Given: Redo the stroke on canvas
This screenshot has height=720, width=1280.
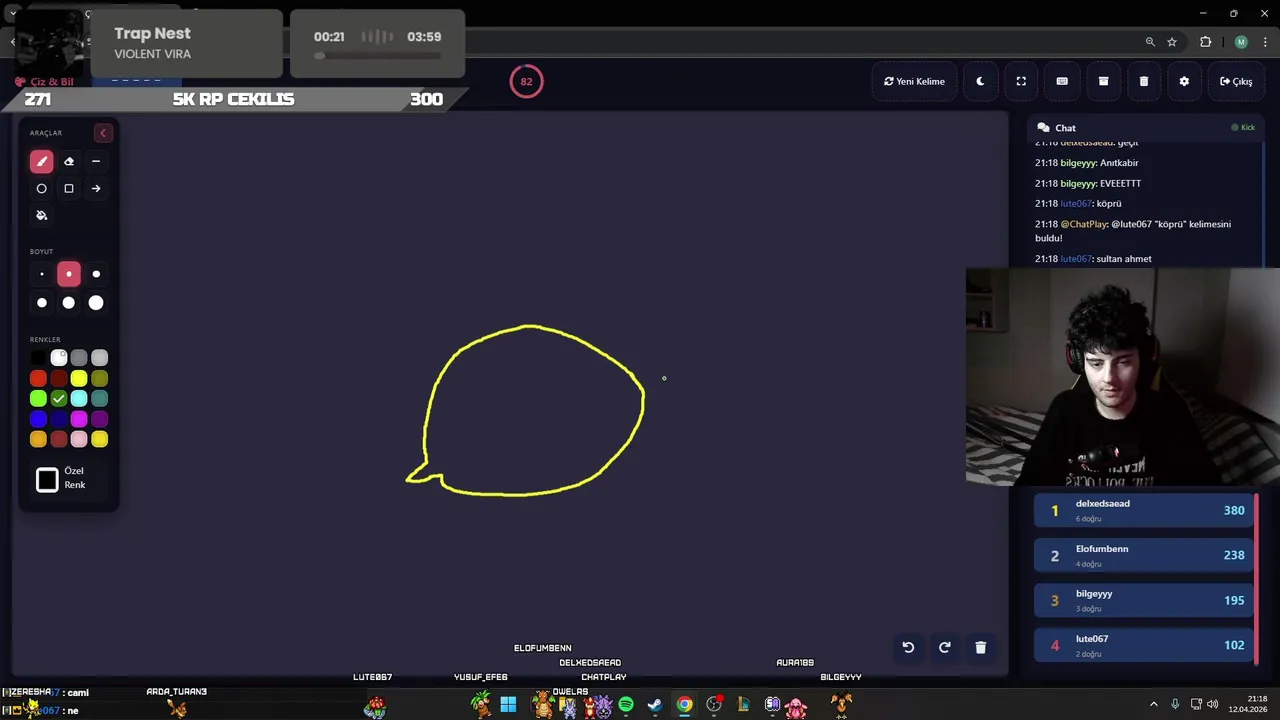Looking at the screenshot, I should click(x=944, y=647).
